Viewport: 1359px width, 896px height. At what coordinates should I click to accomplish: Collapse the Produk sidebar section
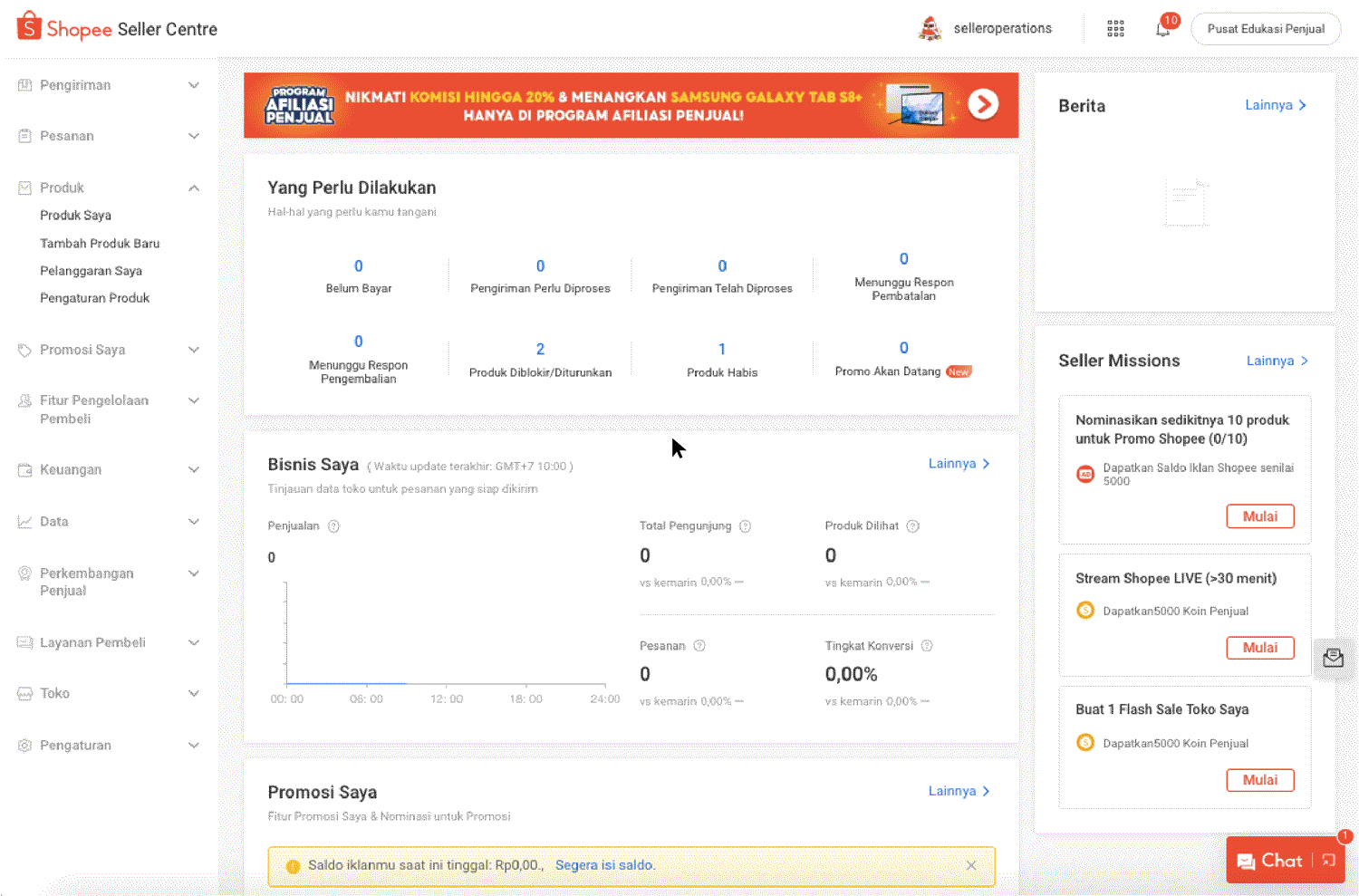pyautogui.click(x=194, y=188)
